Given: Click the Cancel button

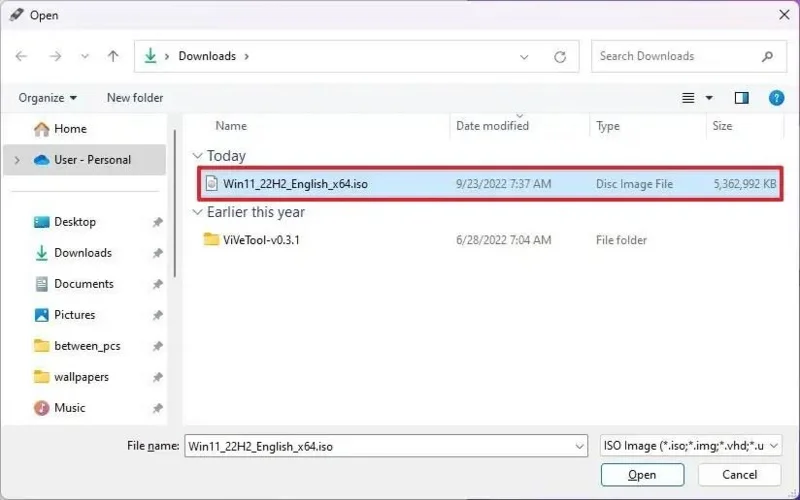Looking at the screenshot, I should point(739,475).
